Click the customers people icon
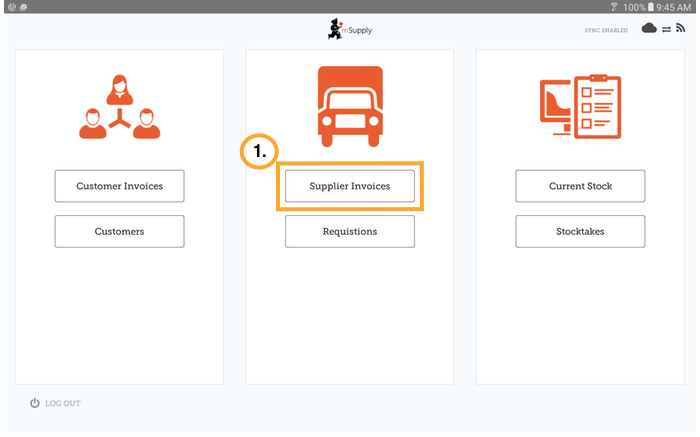 coord(119,107)
